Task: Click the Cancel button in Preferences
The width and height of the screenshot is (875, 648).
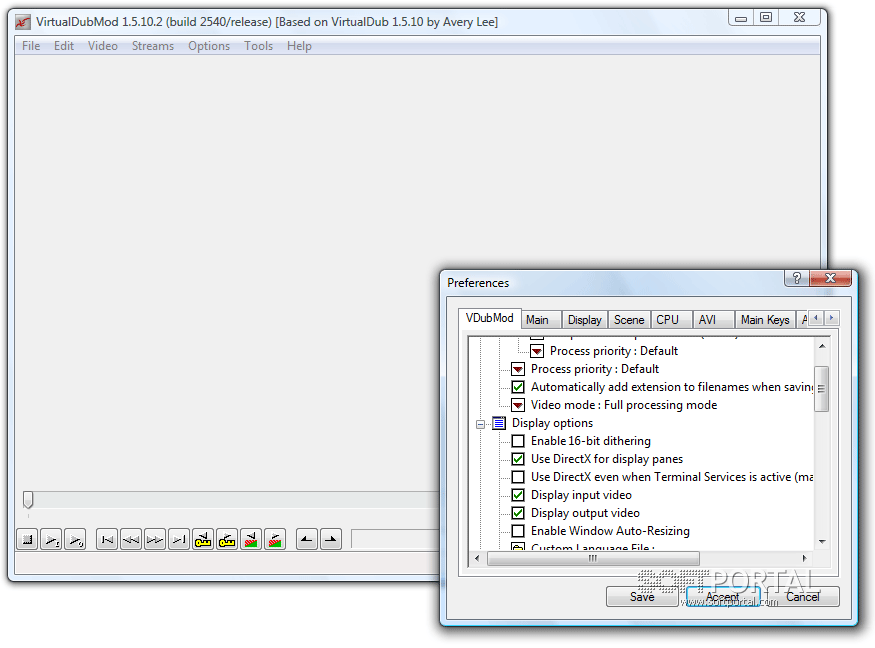Action: click(x=803, y=597)
